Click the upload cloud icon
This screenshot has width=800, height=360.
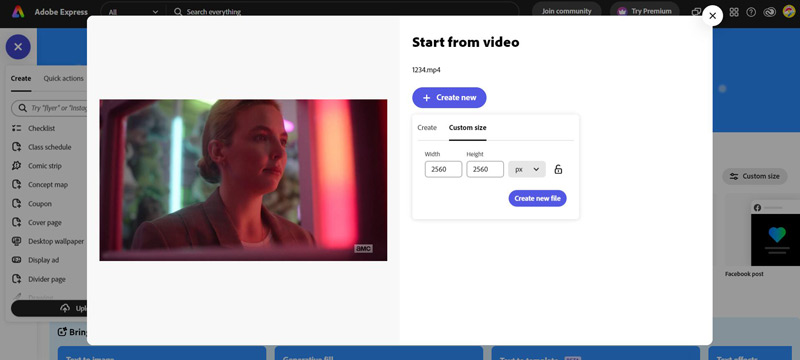[x=65, y=308]
